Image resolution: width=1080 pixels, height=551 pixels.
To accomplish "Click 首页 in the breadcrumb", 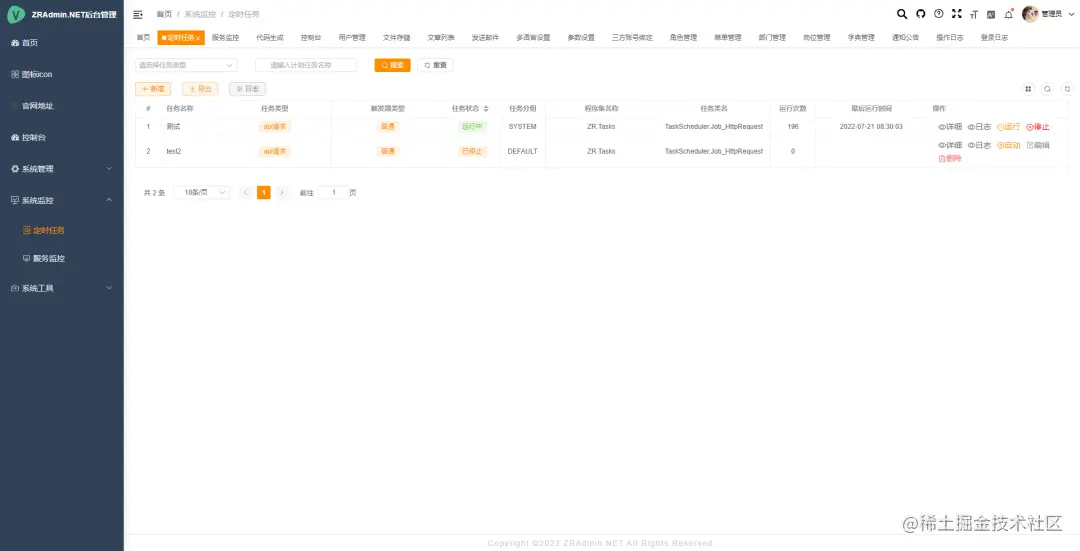I will [164, 14].
